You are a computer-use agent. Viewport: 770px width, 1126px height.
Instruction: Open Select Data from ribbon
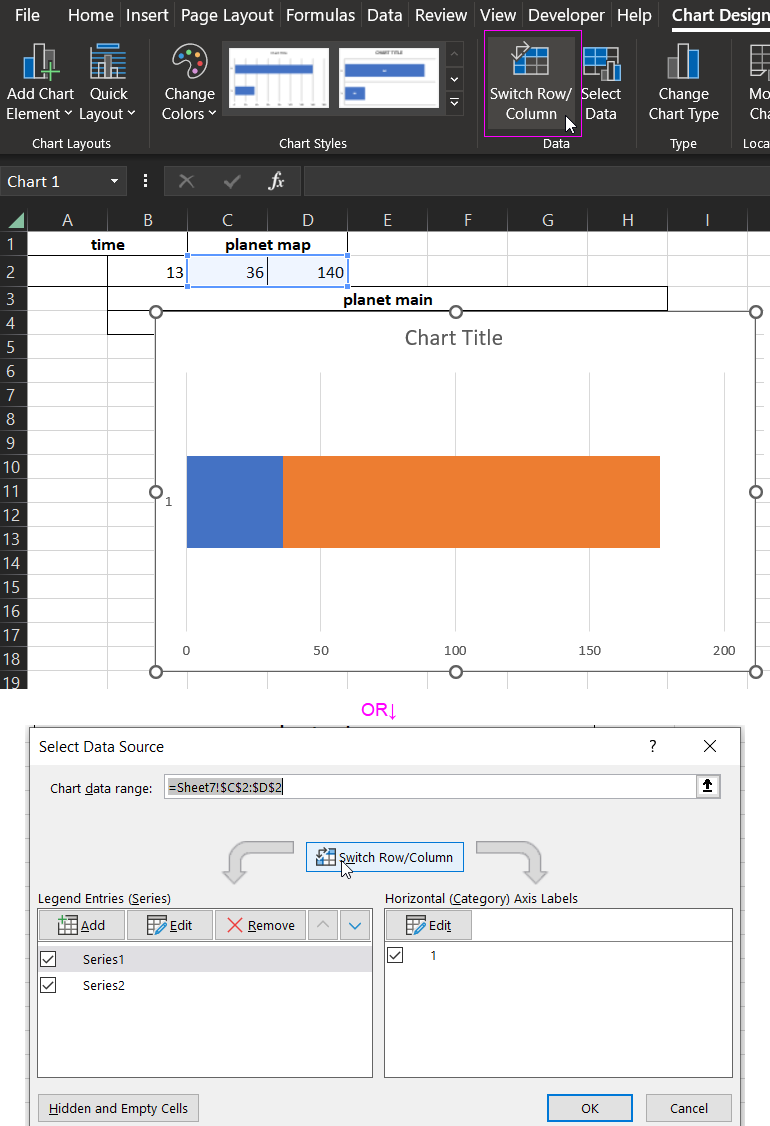pos(601,85)
